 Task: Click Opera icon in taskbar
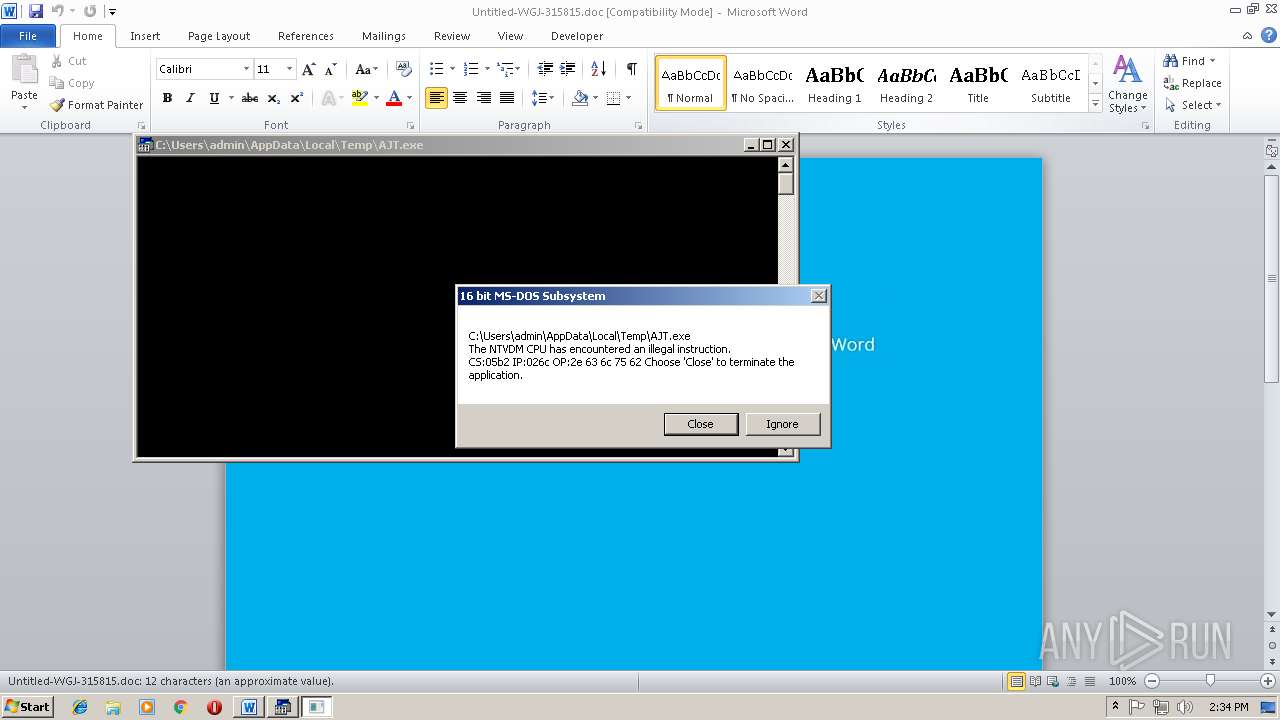(214, 707)
